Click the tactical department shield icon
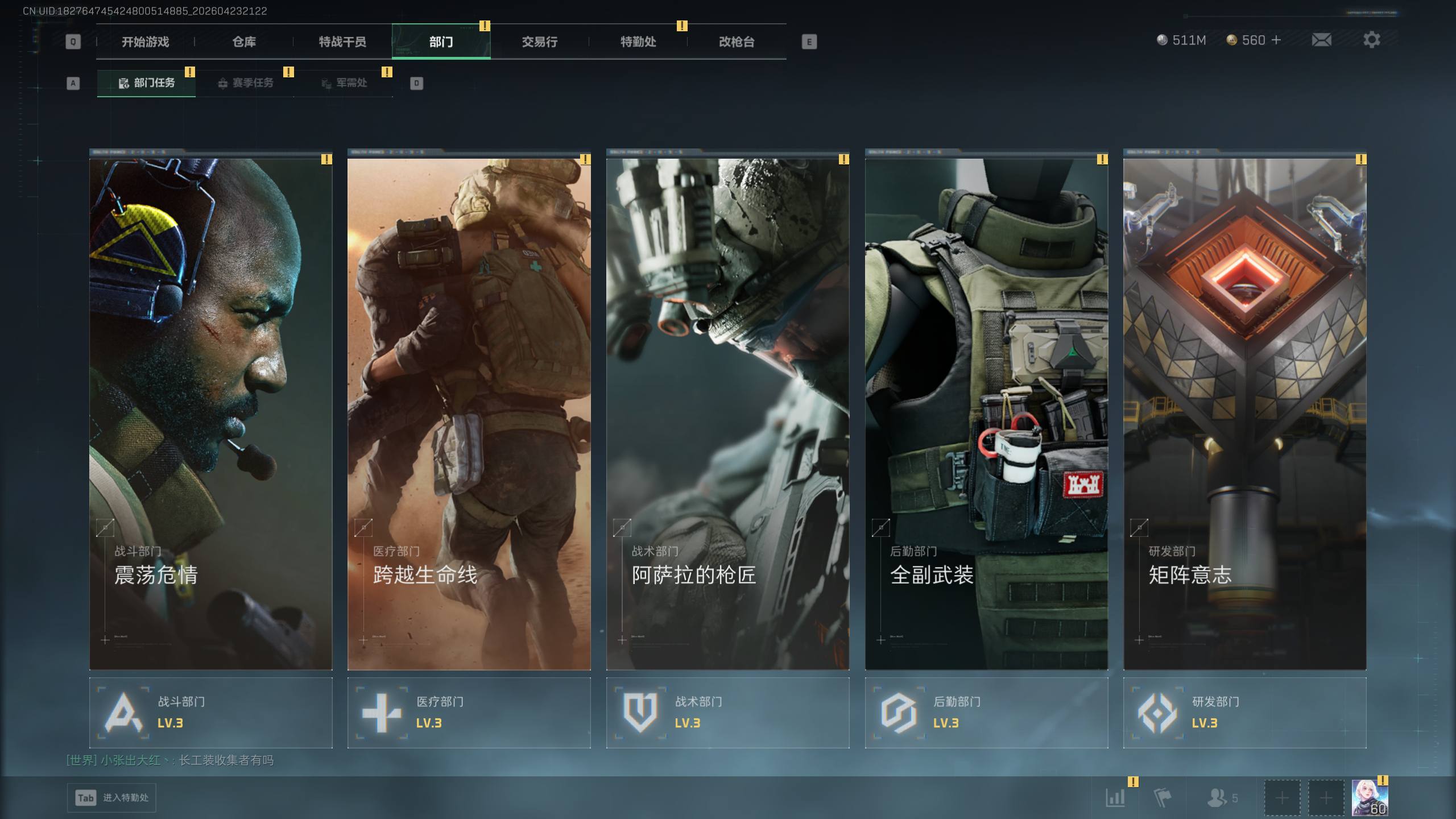Screen dimensions: 1456x819 click(640, 713)
